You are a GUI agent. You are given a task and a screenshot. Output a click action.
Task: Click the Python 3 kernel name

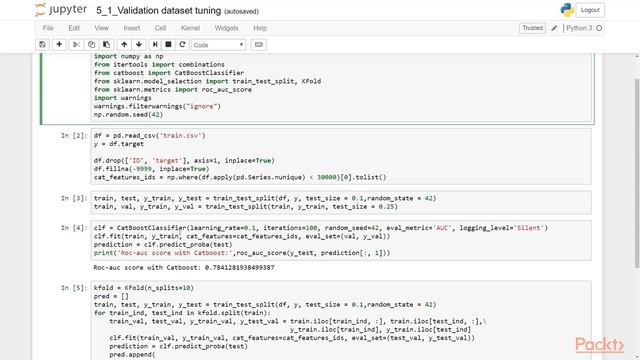pos(579,28)
